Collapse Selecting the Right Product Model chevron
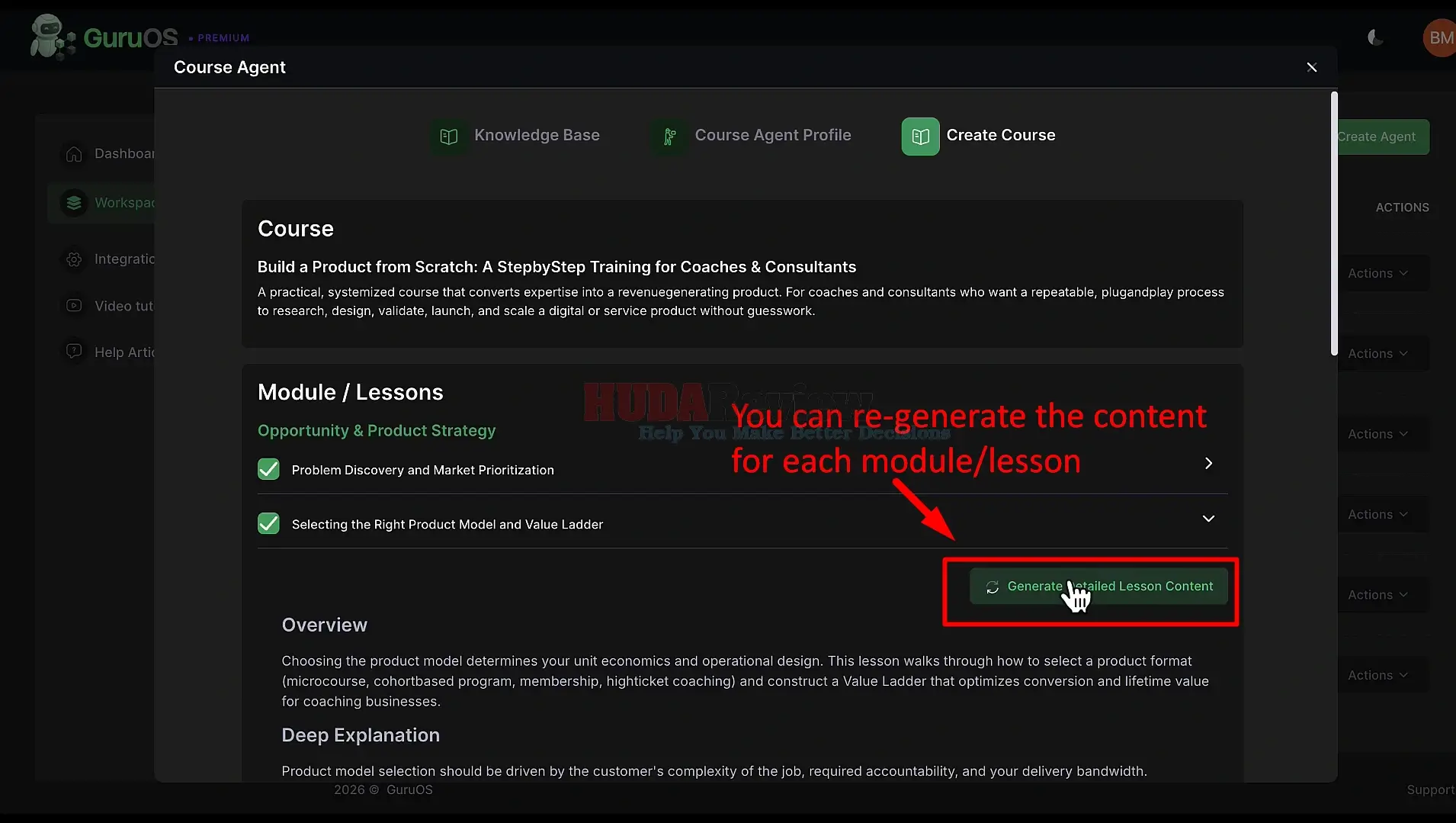This screenshot has height=823, width=1456. 1208,519
